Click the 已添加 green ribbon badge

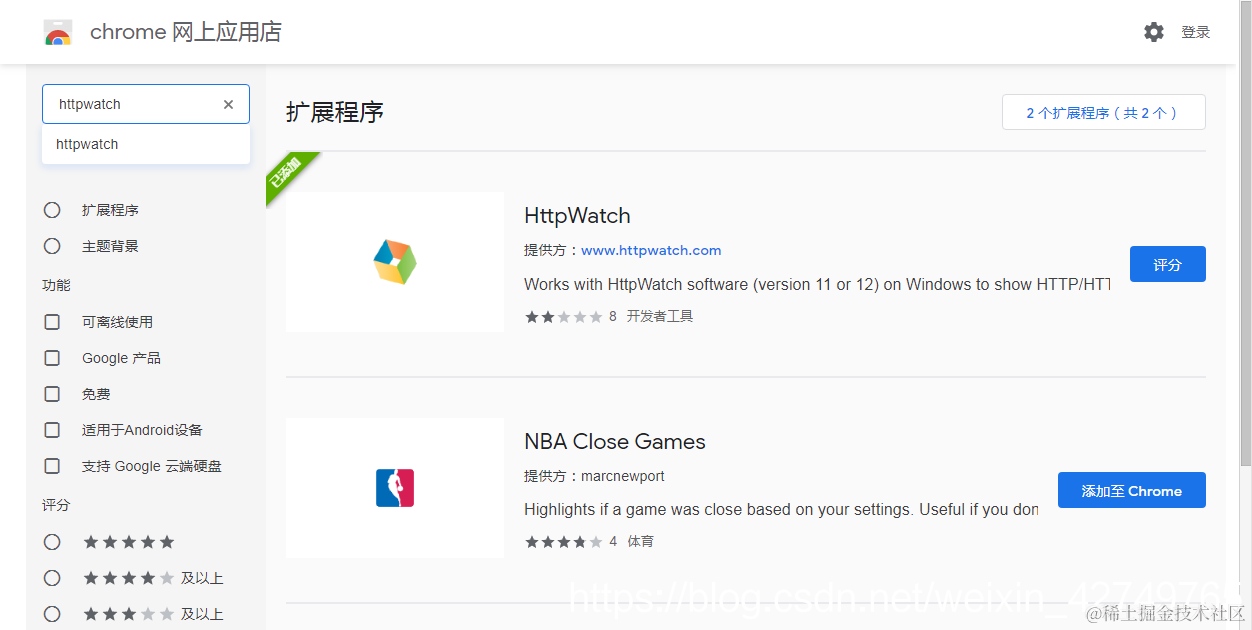[286, 173]
